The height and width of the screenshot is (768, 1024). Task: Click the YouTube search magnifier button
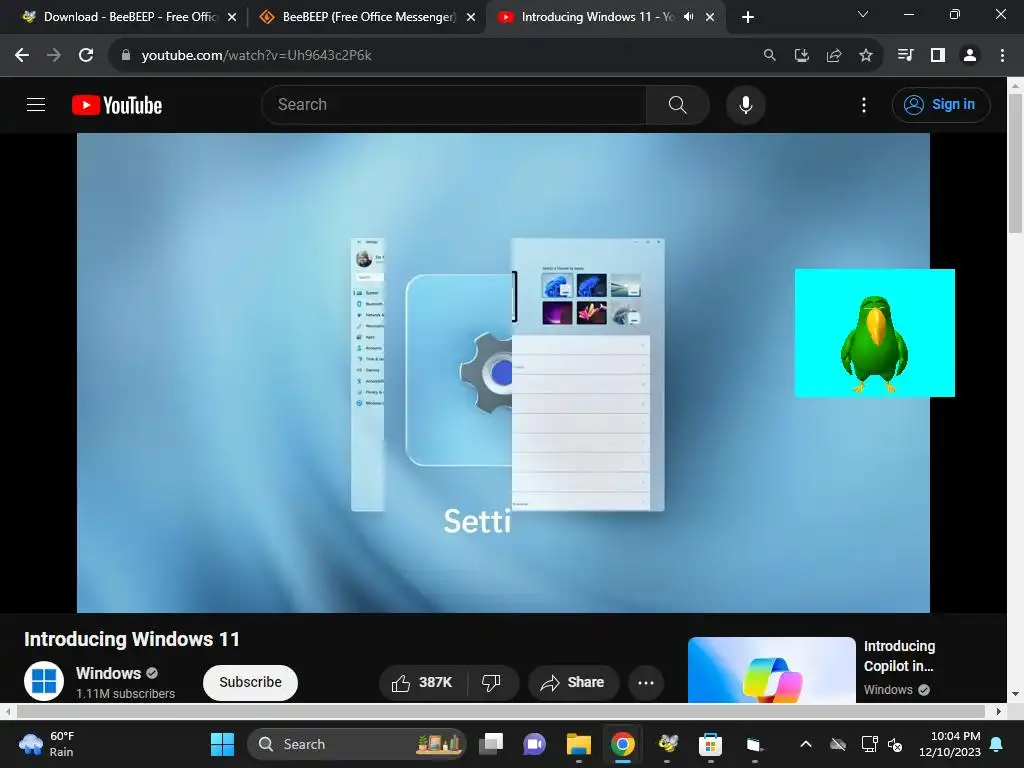point(677,104)
